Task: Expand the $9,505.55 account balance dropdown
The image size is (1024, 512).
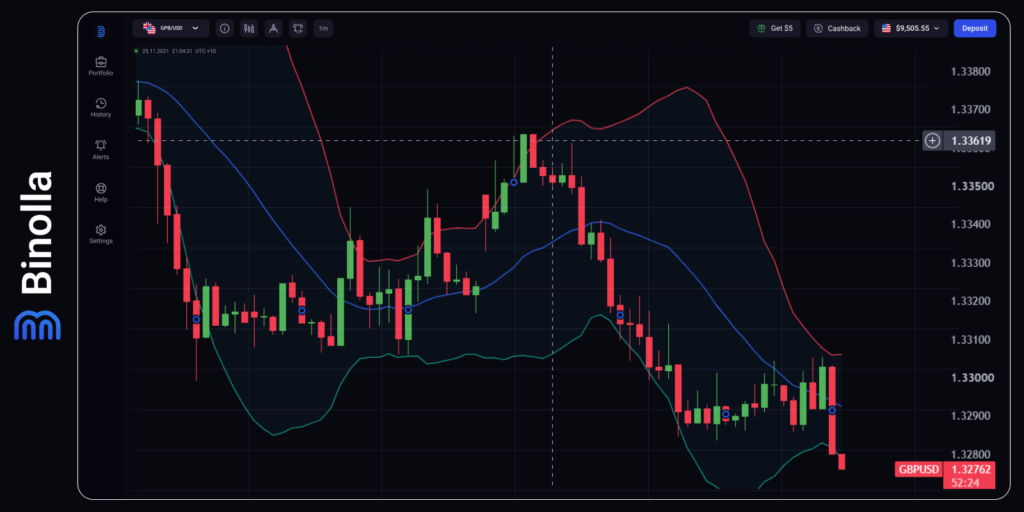Action: tap(911, 28)
